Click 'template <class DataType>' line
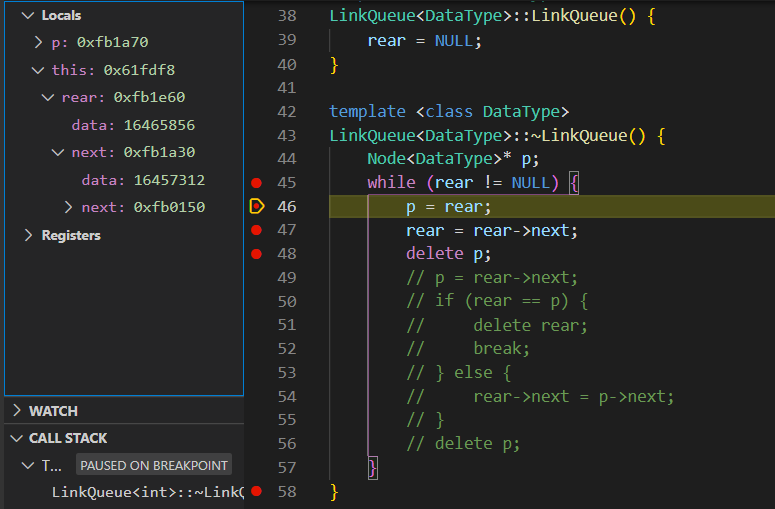Image resolution: width=775 pixels, height=509 pixels. point(449,112)
